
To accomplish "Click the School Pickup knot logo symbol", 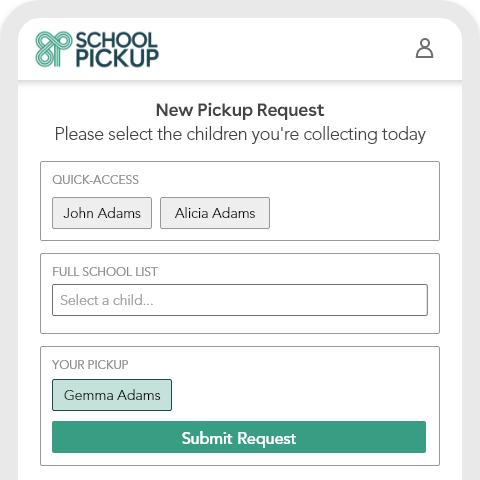I will pos(54,49).
